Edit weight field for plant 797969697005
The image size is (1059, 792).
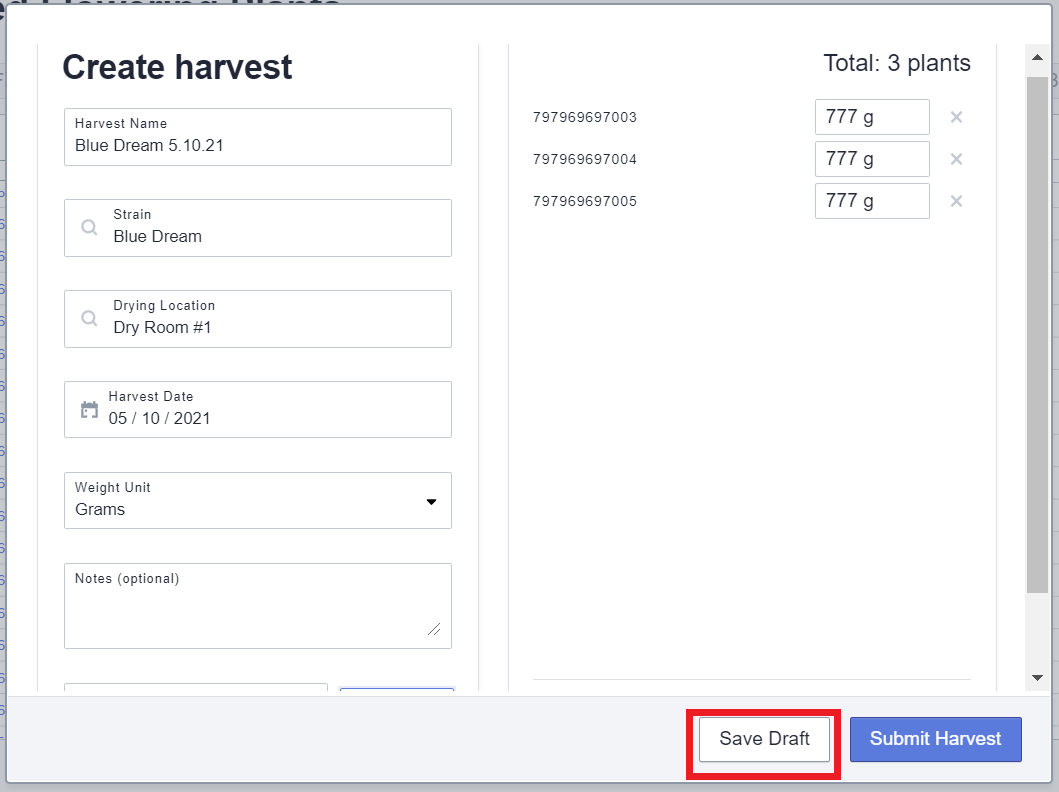coord(871,201)
